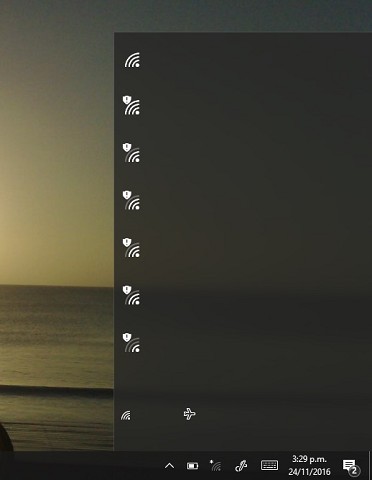Image resolution: width=372 pixels, height=480 pixels.
Task: Close network flyout via taskbar Wi-Fi icon
Action: (x=216, y=466)
